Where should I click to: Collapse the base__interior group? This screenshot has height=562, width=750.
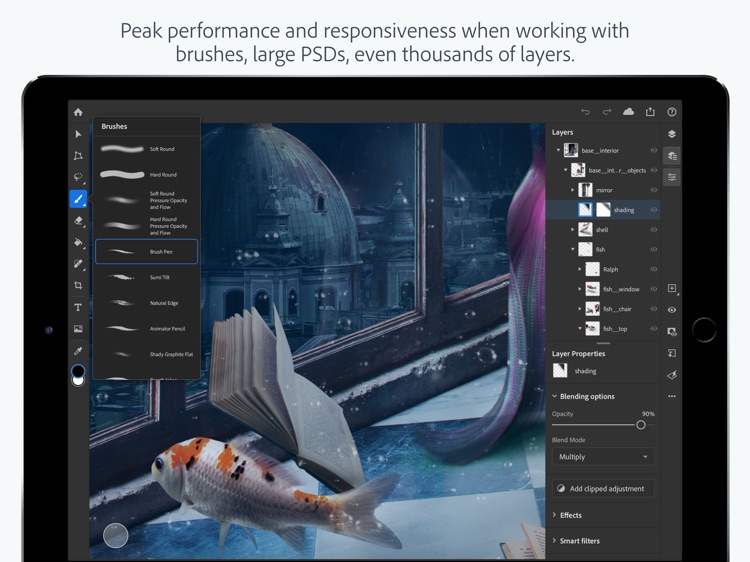pyautogui.click(x=558, y=150)
